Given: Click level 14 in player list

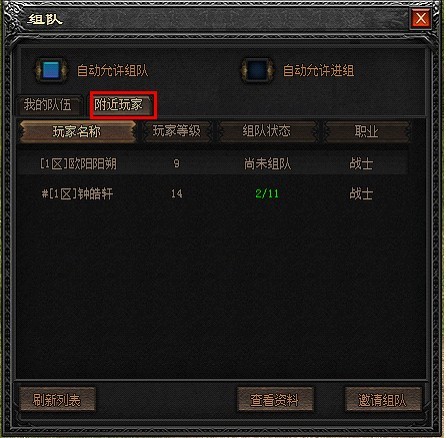Looking at the screenshot, I should 177,194.
